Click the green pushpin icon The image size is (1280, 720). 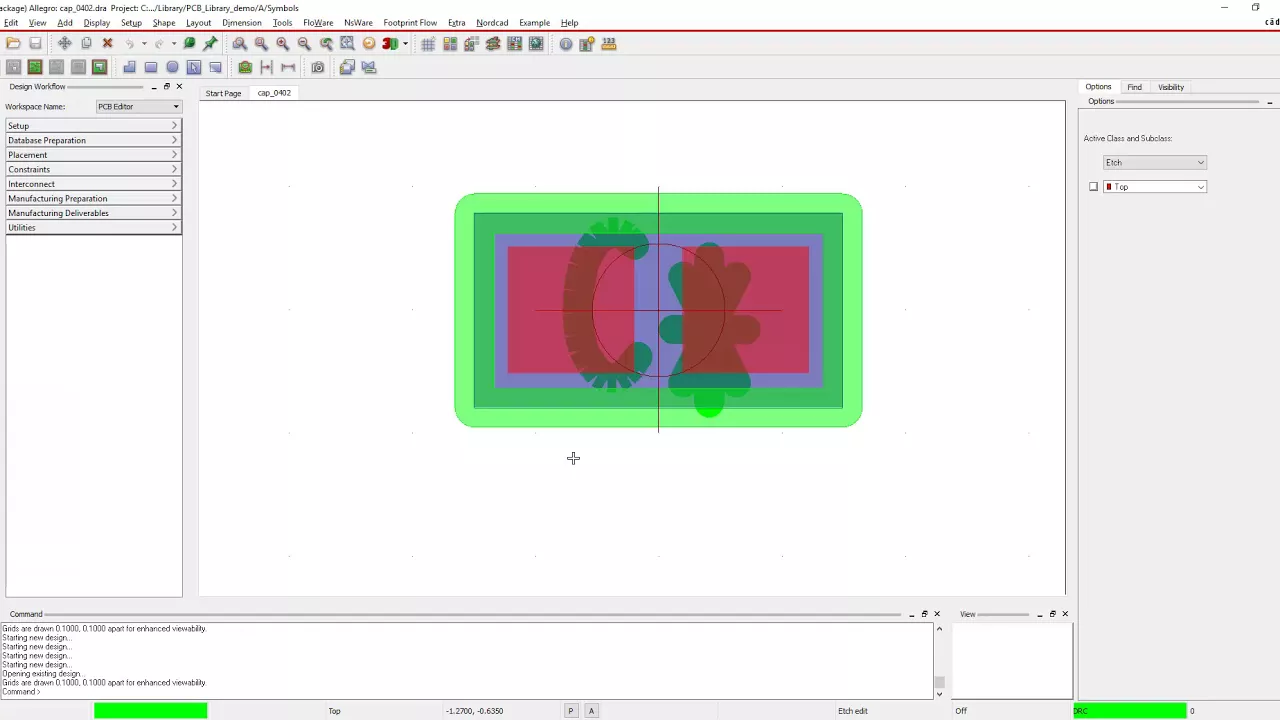pos(210,43)
